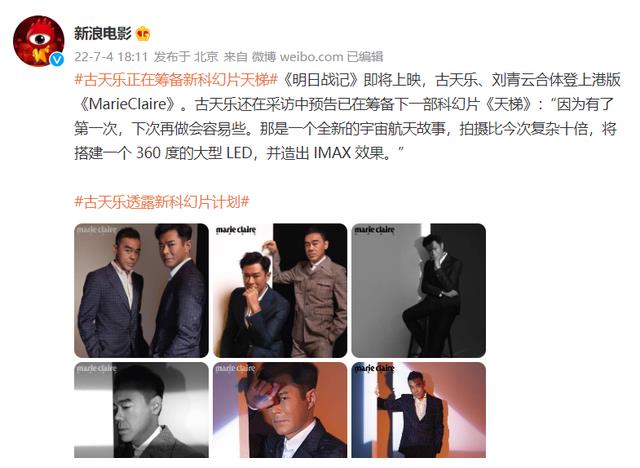The height and width of the screenshot is (468, 640).
Task: Click marie claire logo on third photo
Action: pos(374,231)
